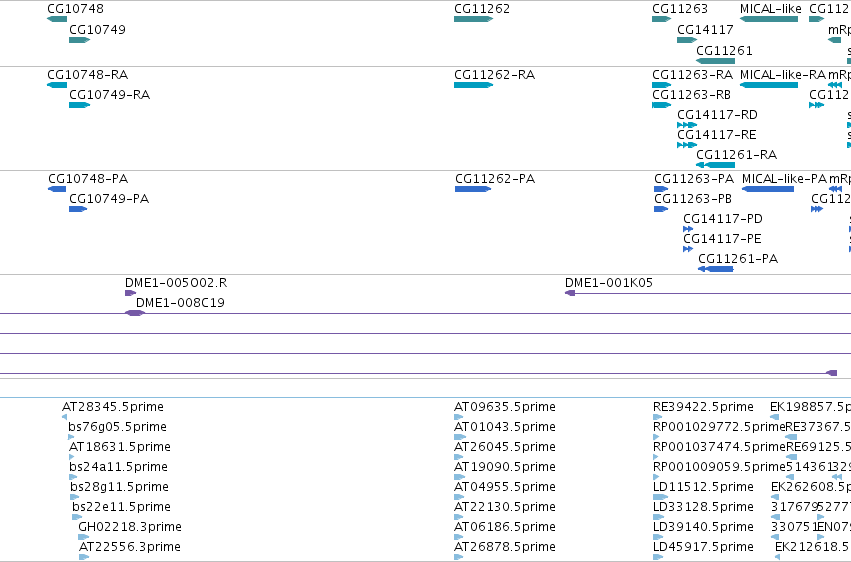Click EST AT22130.5prime
The width and height of the screenshot is (851, 562).
[x=459, y=517]
